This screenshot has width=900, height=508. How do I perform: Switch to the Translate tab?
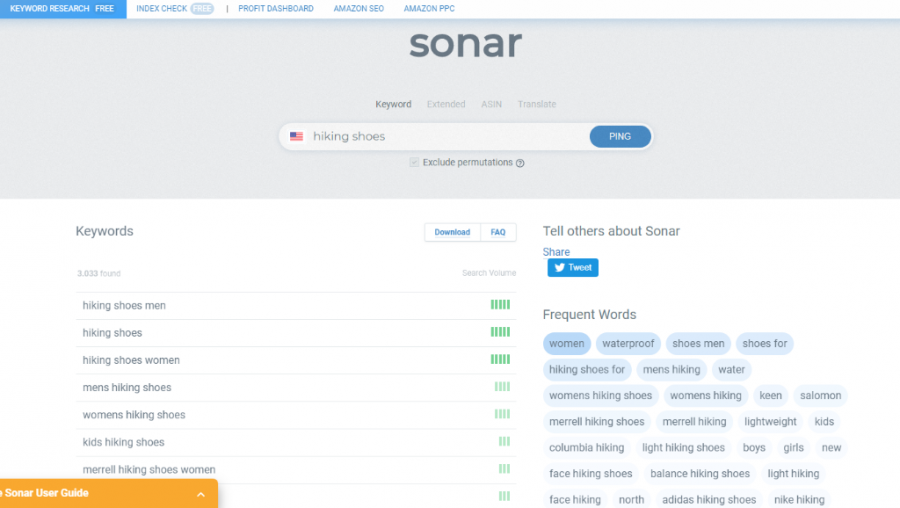[537, 104]
